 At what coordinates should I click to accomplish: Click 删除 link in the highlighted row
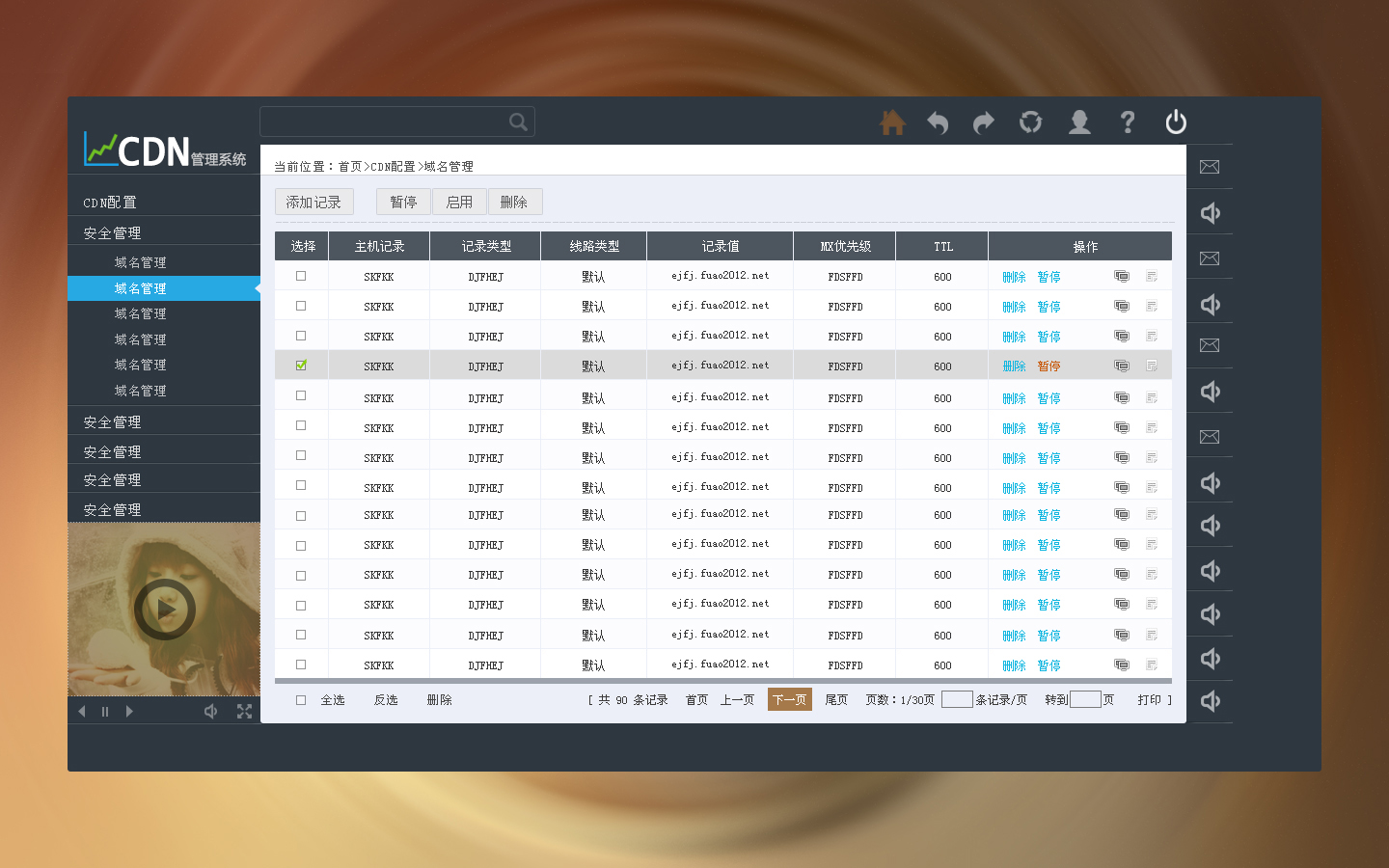pos(1014,366)
